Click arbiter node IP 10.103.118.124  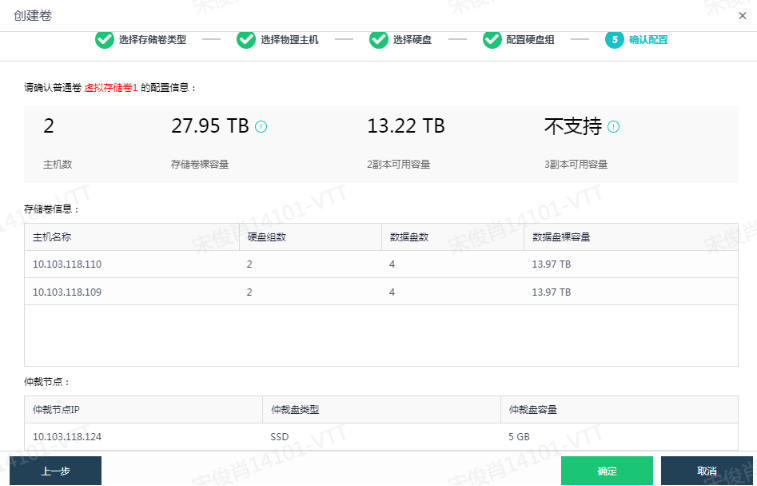tap(68, 437)
